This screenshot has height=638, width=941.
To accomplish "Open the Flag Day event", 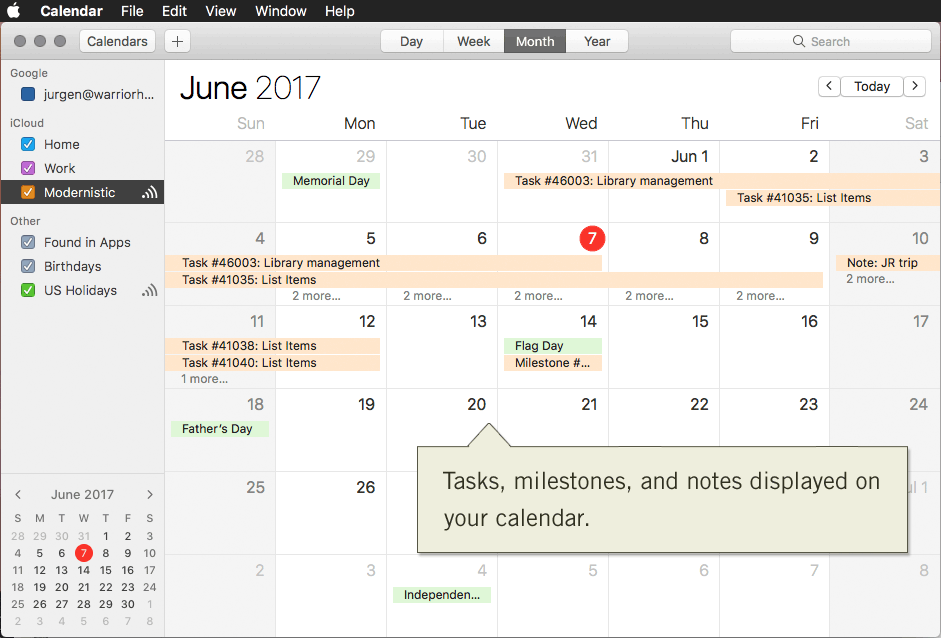I will click(553, 346).
